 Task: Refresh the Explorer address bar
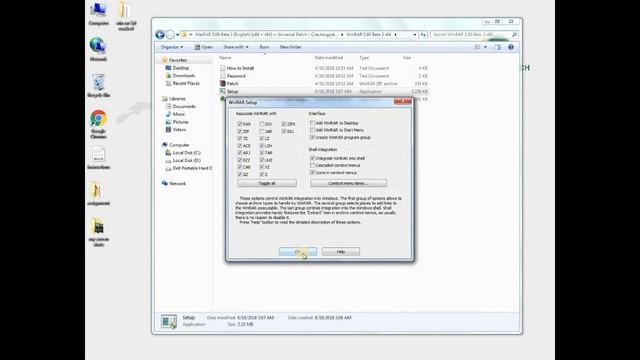click(x=423, y=35)
